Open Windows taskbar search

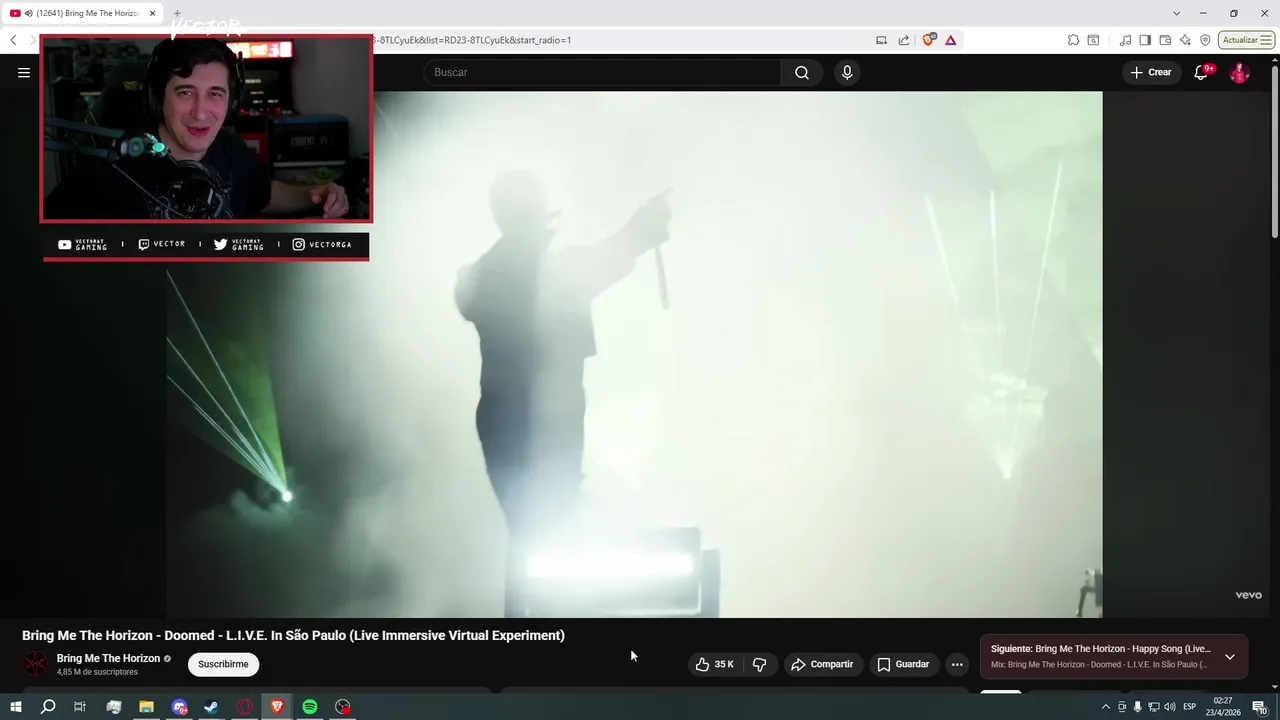[48, 707]
